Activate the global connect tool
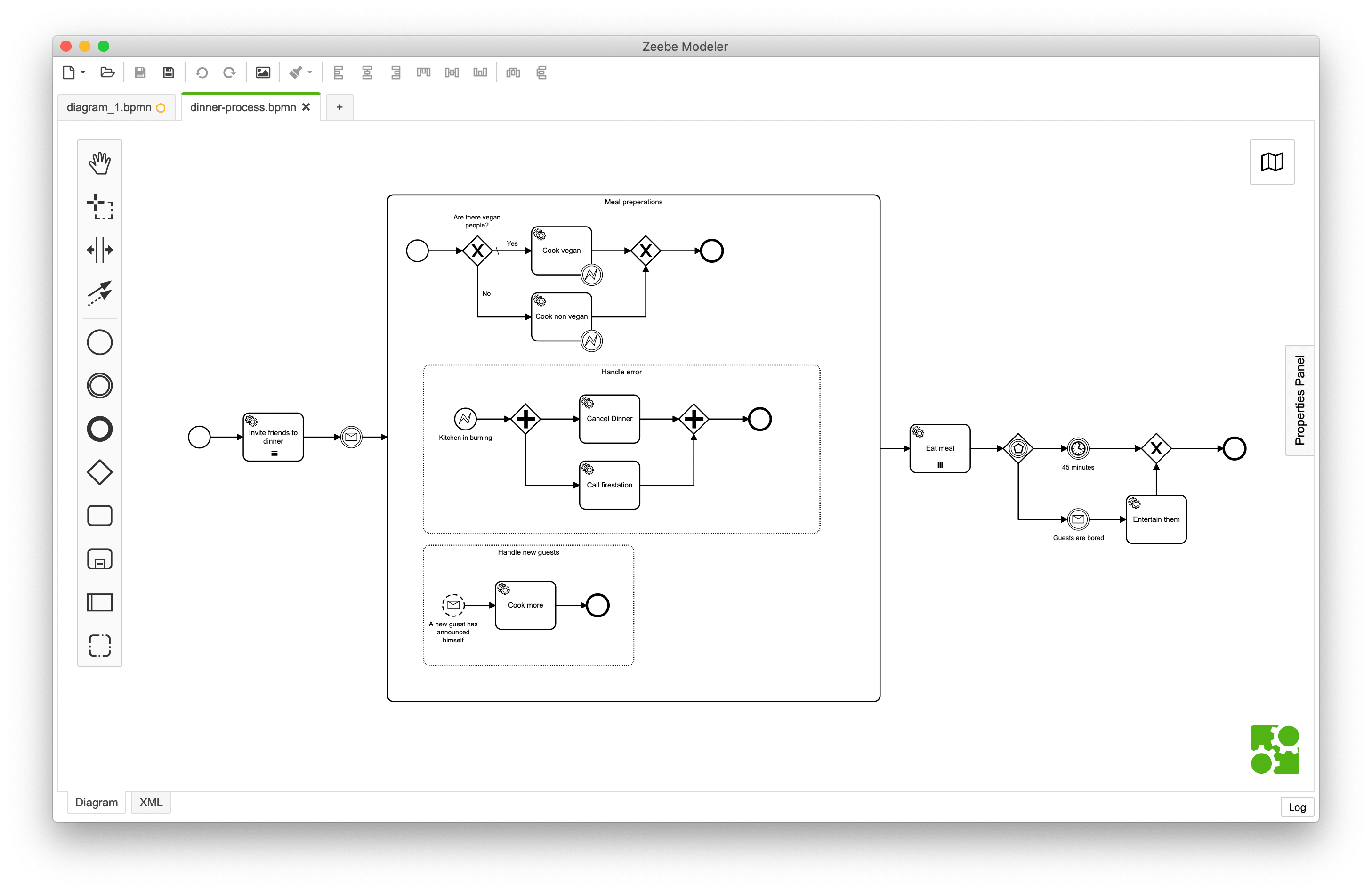The width and height of the screenshot is (1372, 892). tap(100, 293)
